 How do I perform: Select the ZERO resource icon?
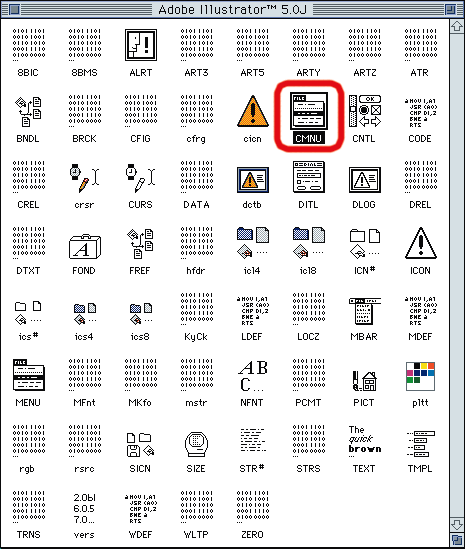[253, 507]
